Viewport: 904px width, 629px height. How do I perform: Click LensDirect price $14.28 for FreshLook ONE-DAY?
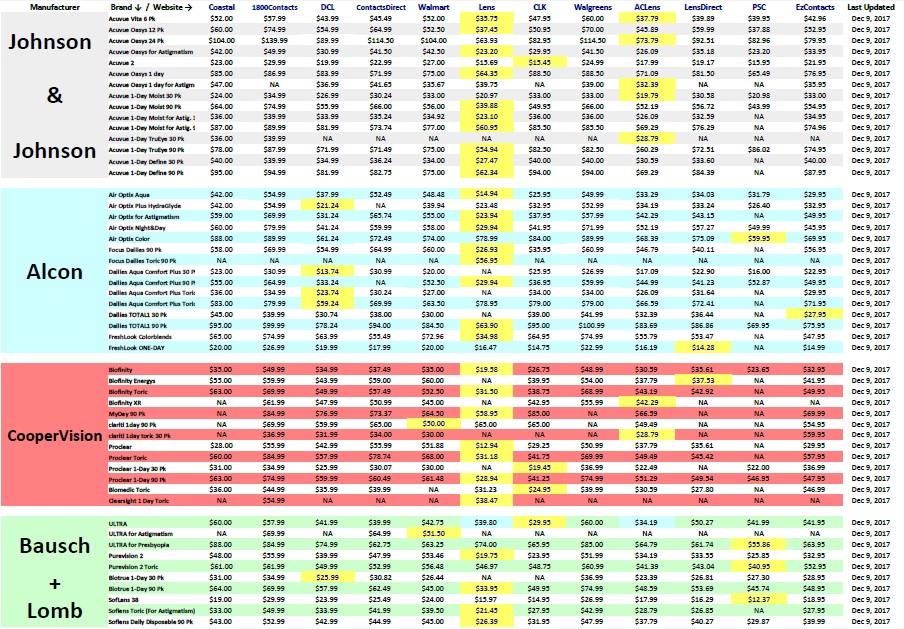[703, 347]
